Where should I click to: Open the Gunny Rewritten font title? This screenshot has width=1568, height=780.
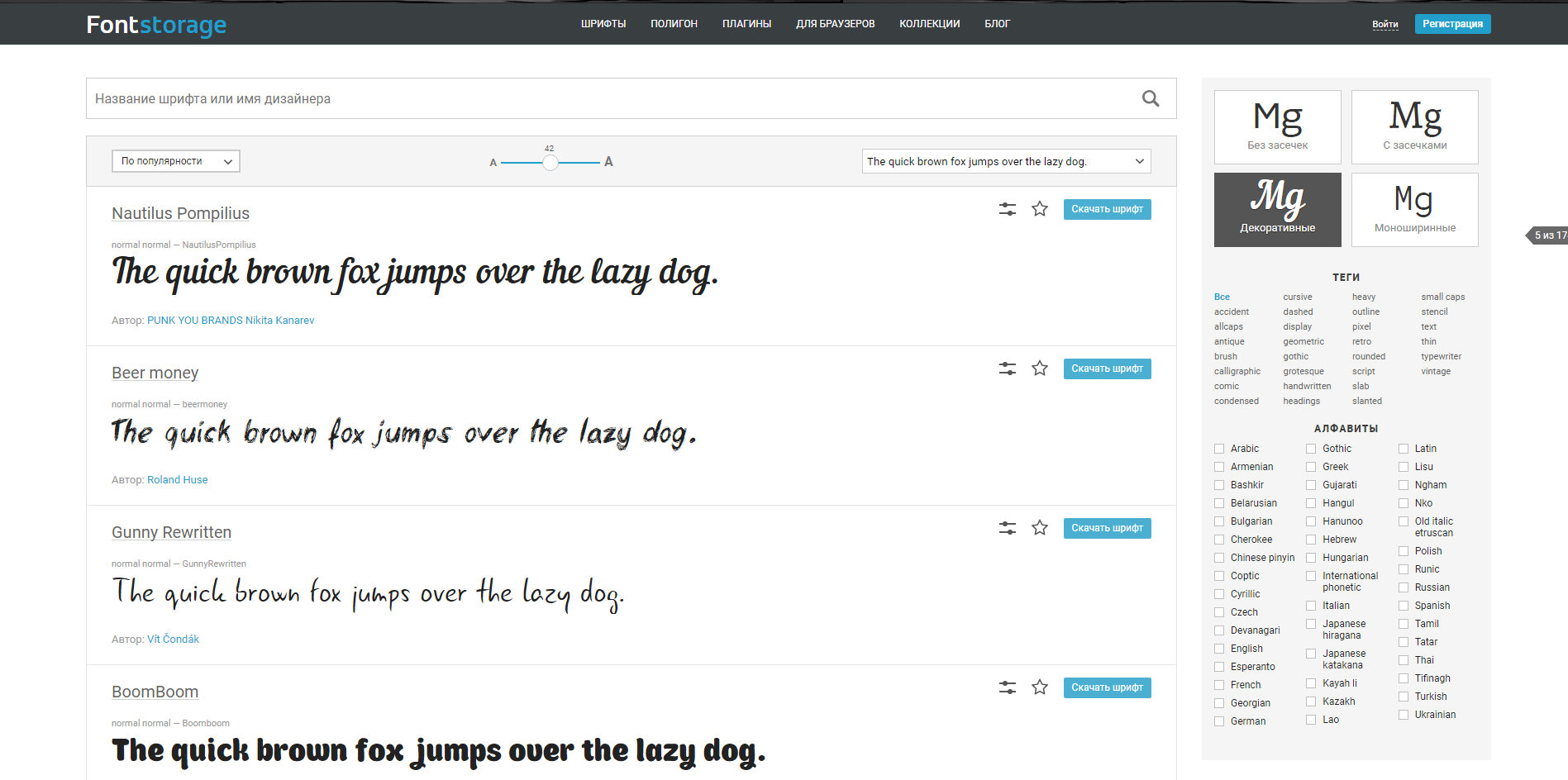click(171, 532)
